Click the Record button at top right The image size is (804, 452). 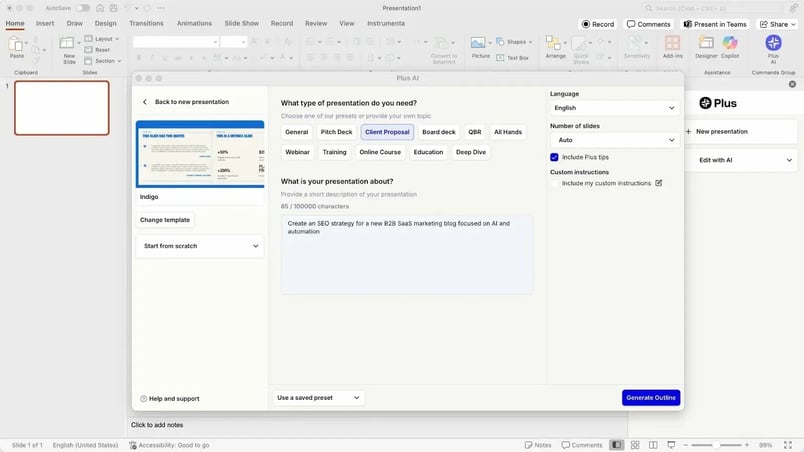tap(597, 24)
